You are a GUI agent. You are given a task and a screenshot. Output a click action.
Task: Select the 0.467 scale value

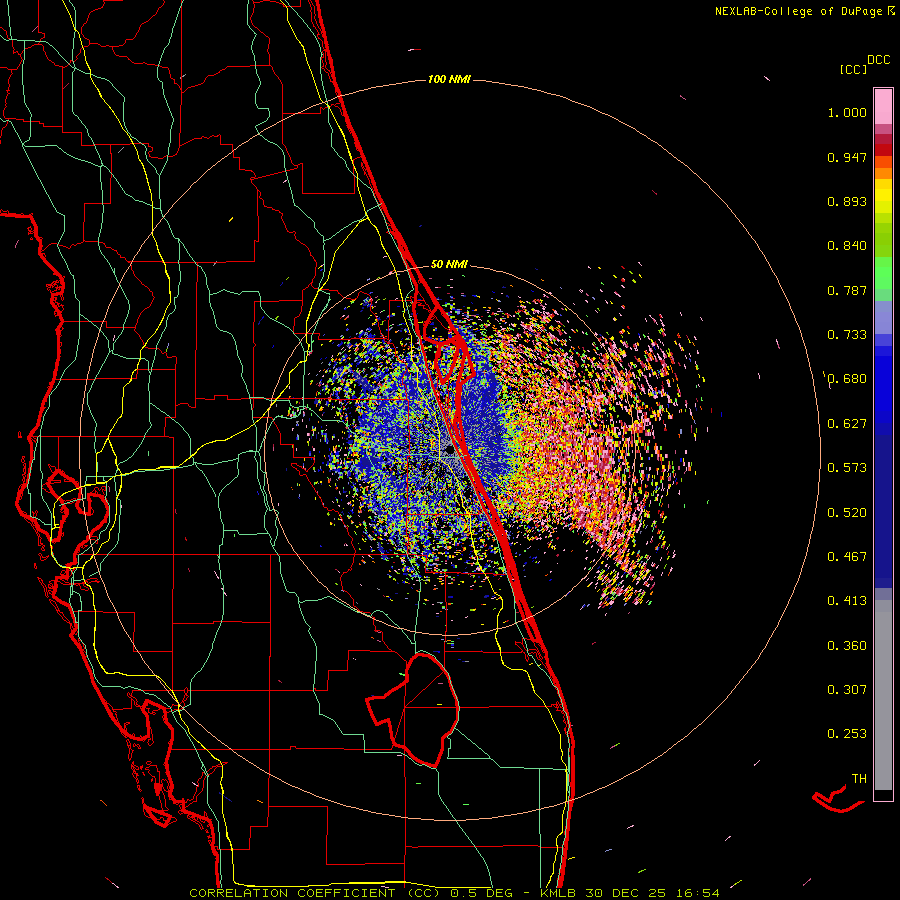coord(847,557)
